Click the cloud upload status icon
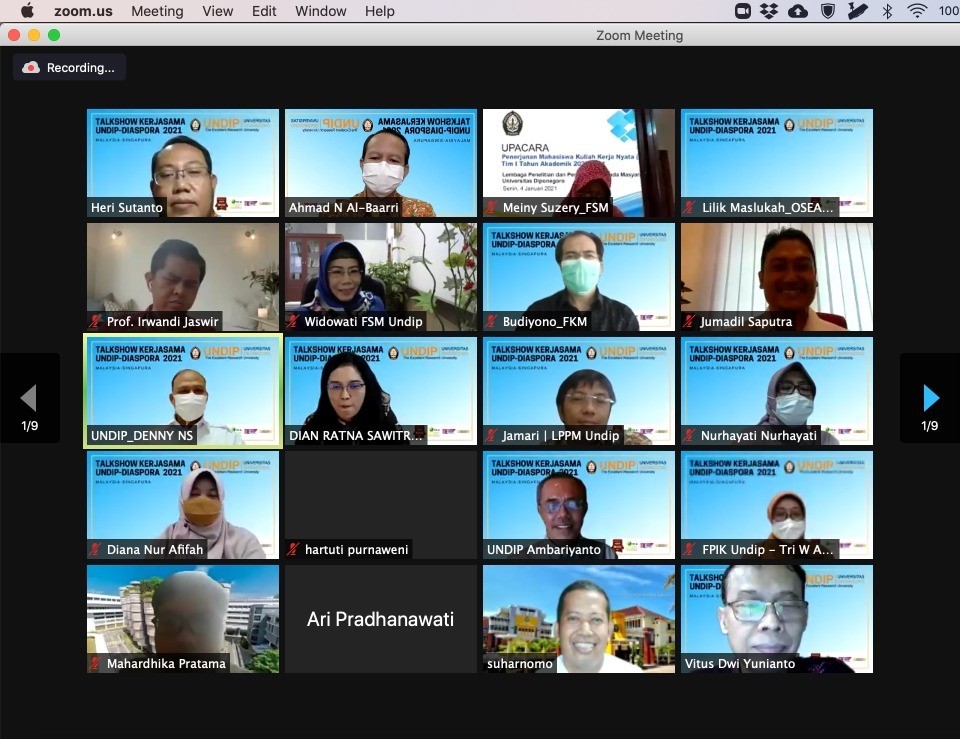 (798, 11)
